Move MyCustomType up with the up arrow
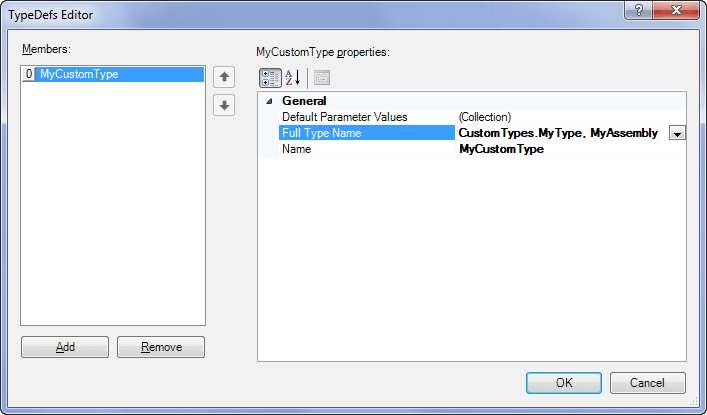 (x=224, y=77)
